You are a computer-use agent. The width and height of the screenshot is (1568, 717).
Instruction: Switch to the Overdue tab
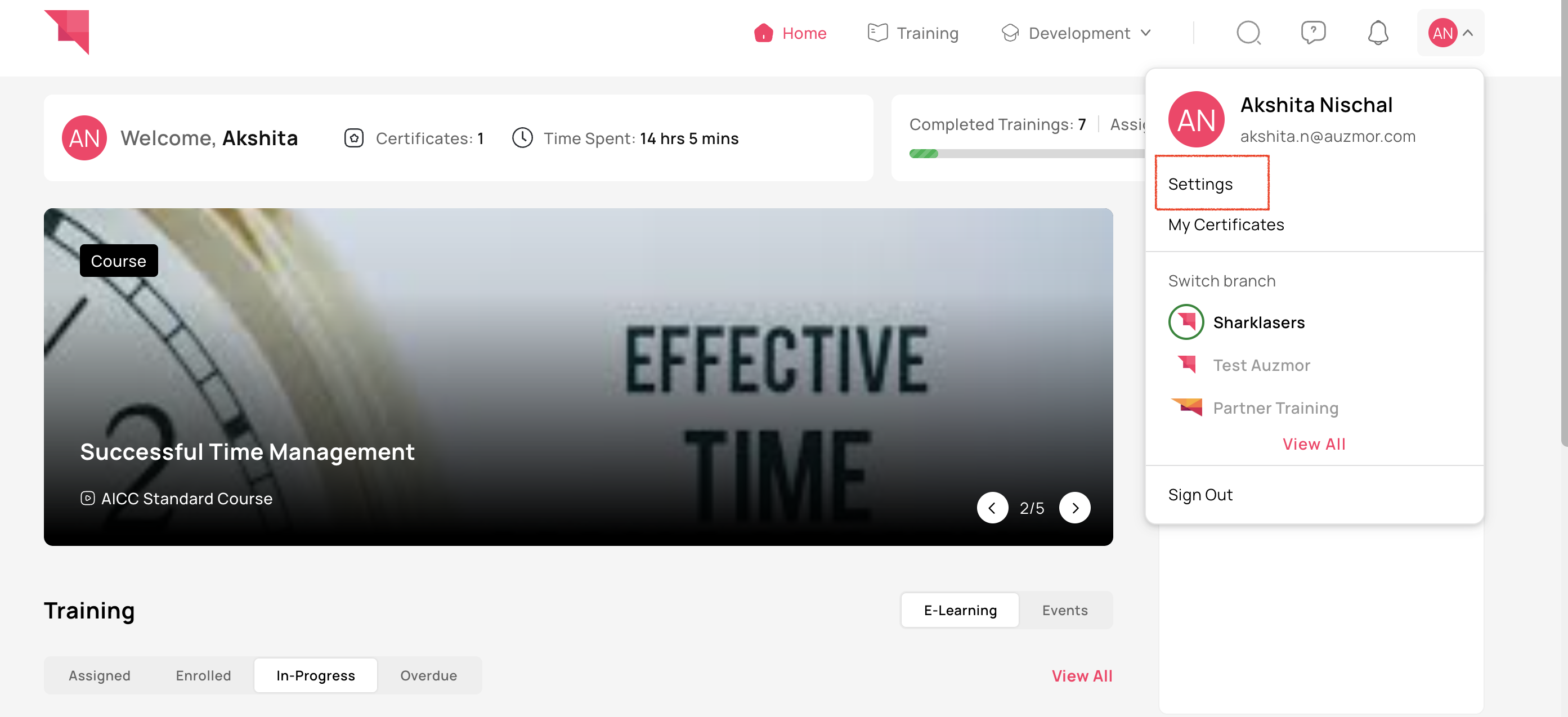coord(428,675)
